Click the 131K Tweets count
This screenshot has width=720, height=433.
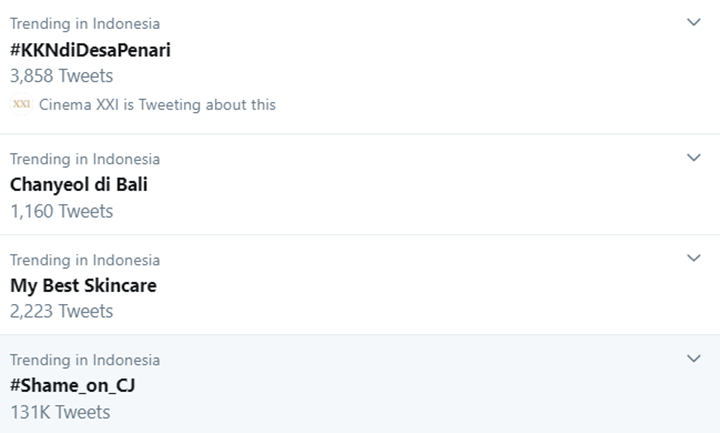(60, 412)
